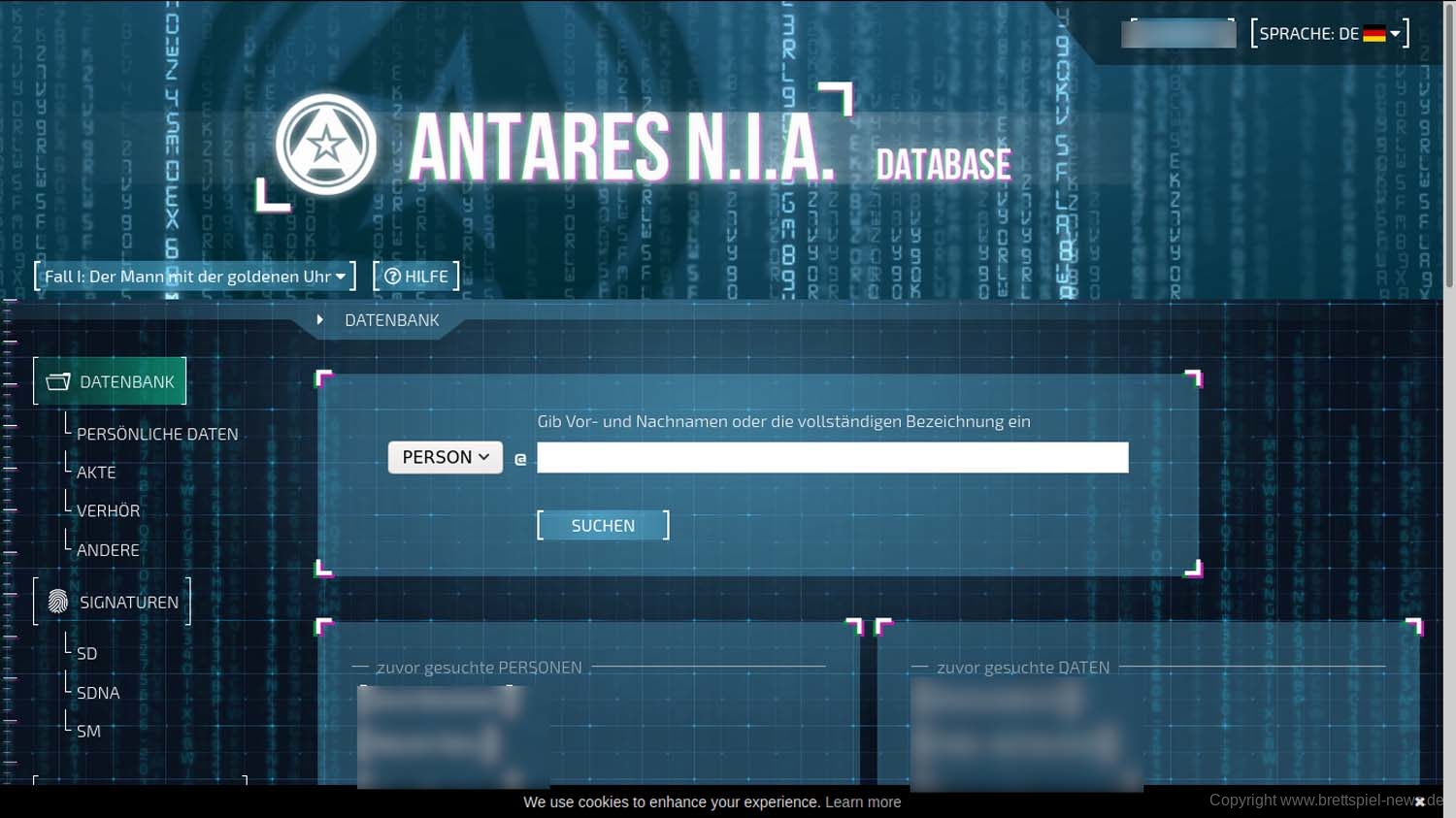Follow the Learn more cookie link
The image size is (1456, 818).
862,802
